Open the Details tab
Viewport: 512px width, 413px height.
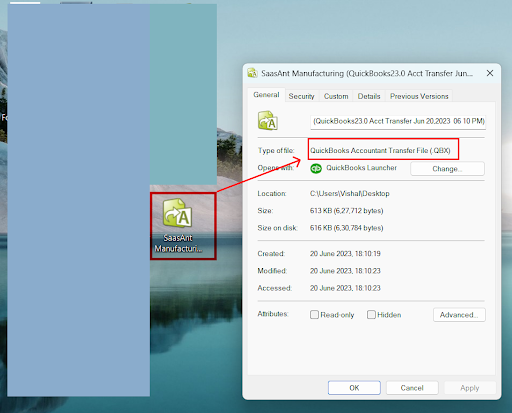[x=369, y=96]
